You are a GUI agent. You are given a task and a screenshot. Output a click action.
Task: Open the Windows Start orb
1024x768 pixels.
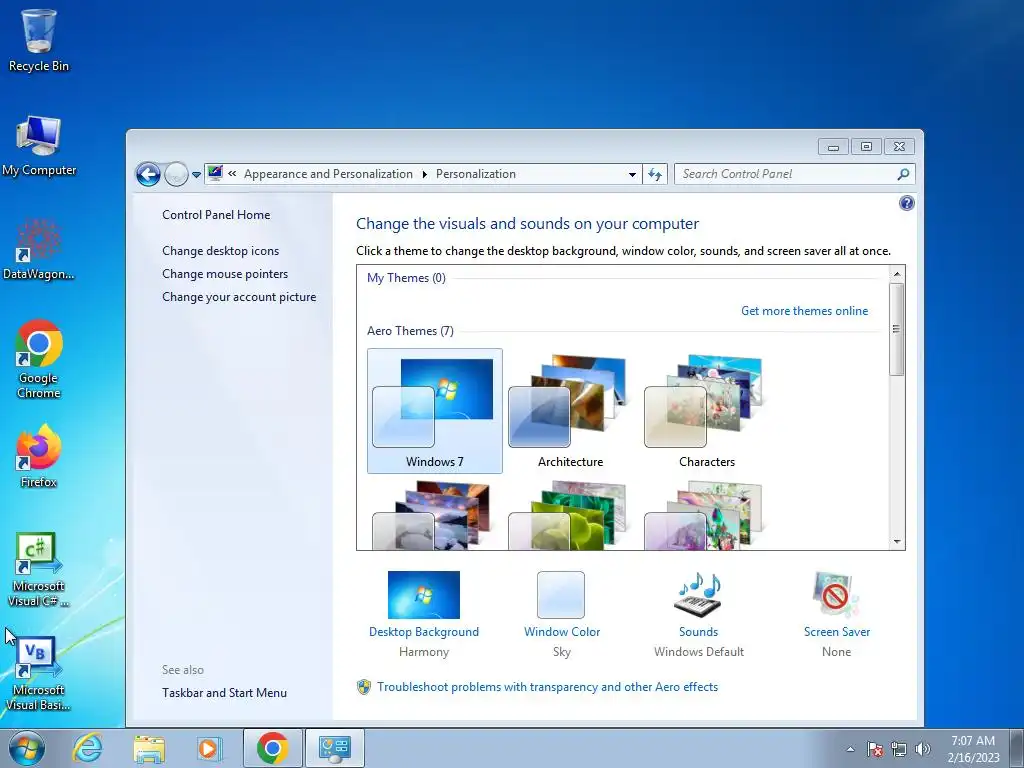click(x=27, y=748)
